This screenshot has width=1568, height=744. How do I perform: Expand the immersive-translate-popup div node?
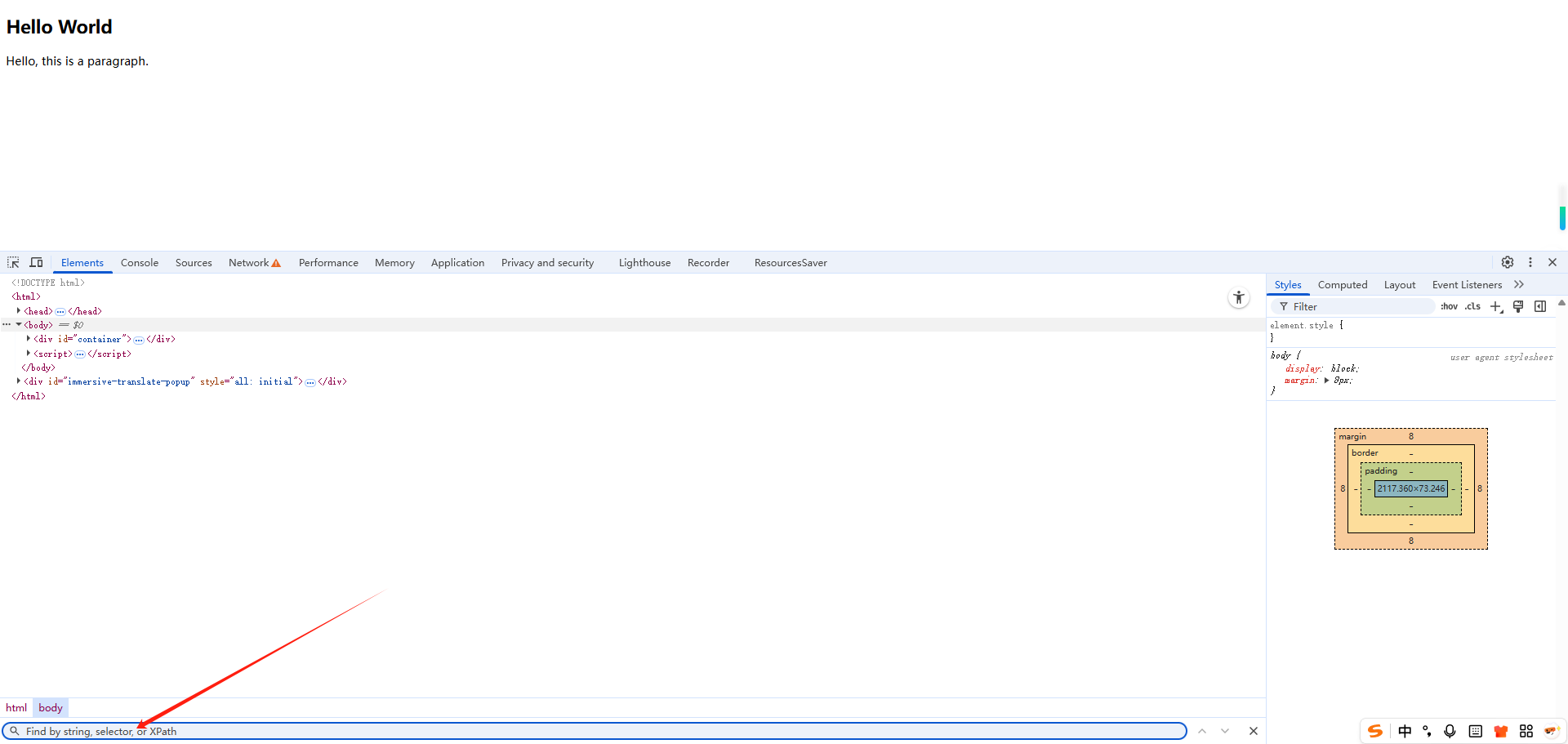tap(19, 381)
